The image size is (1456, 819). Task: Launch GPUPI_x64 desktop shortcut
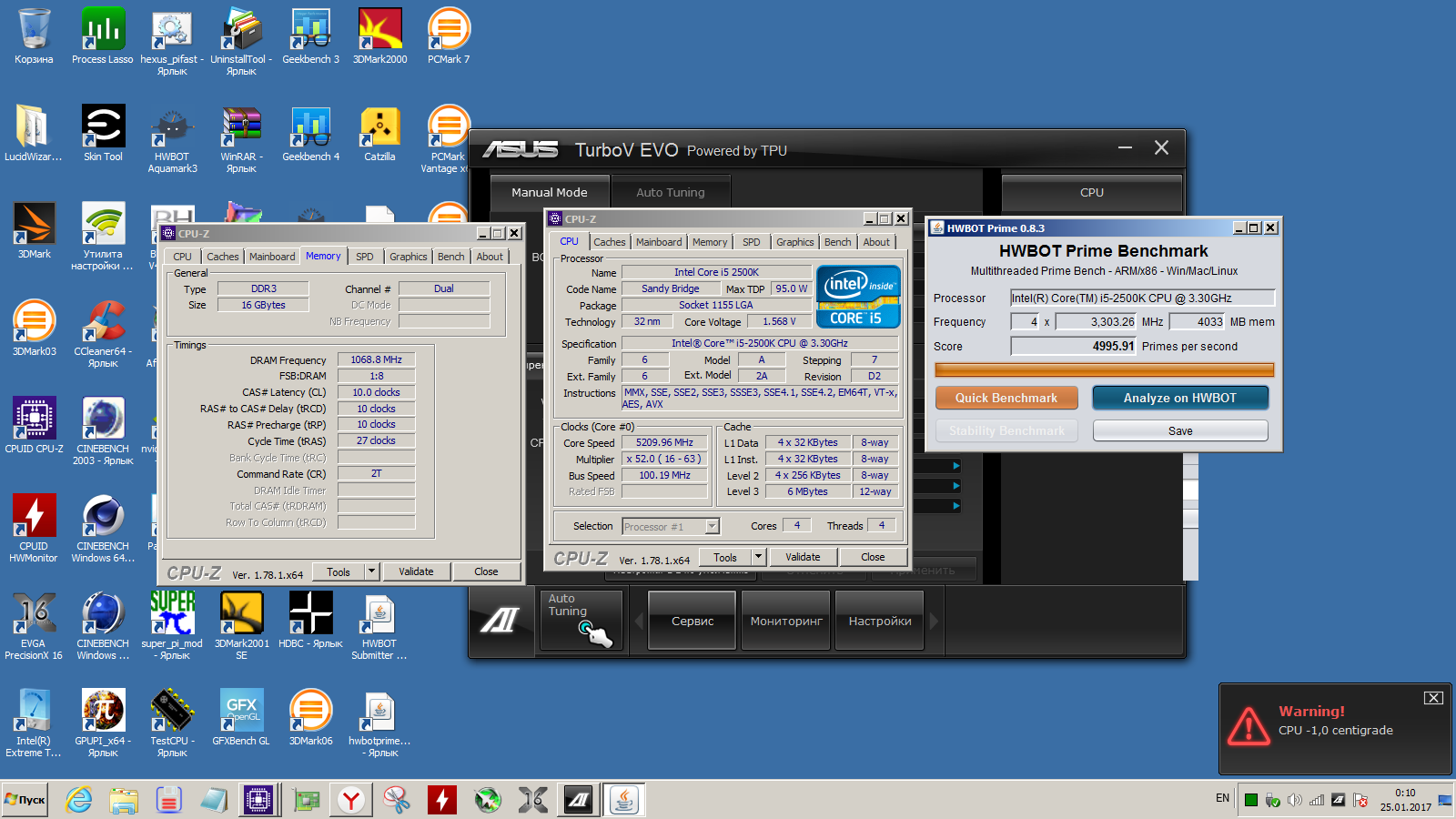click(103, 723)
